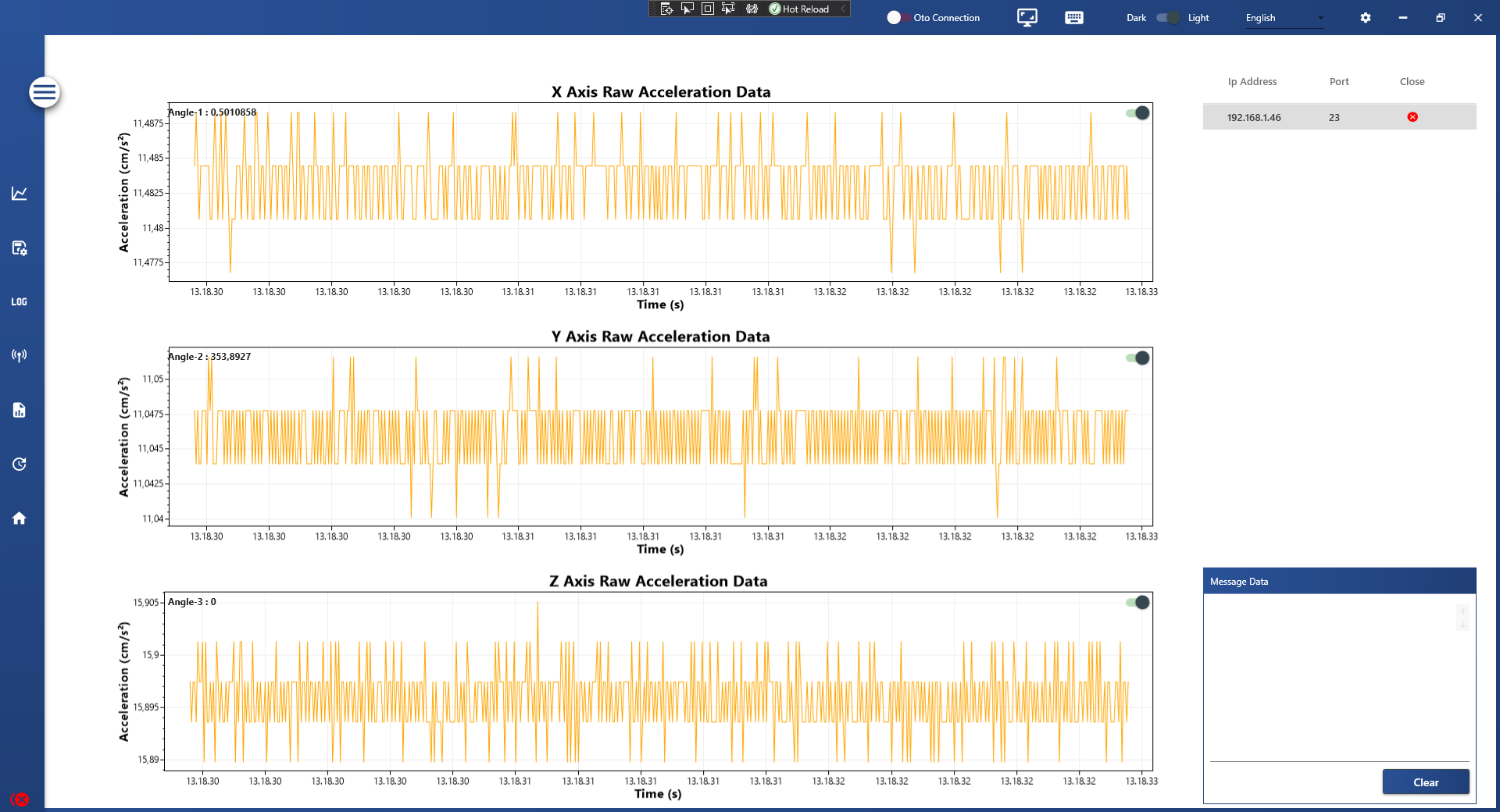Click the screen mirroring icon in the top bar

click(1026, 16)
